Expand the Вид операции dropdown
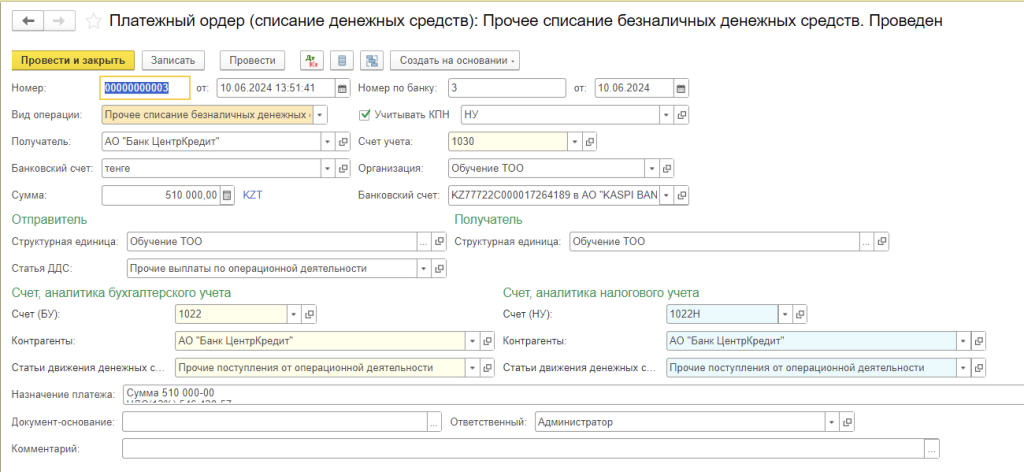1024x472 pixels. (x=320, y=115)
